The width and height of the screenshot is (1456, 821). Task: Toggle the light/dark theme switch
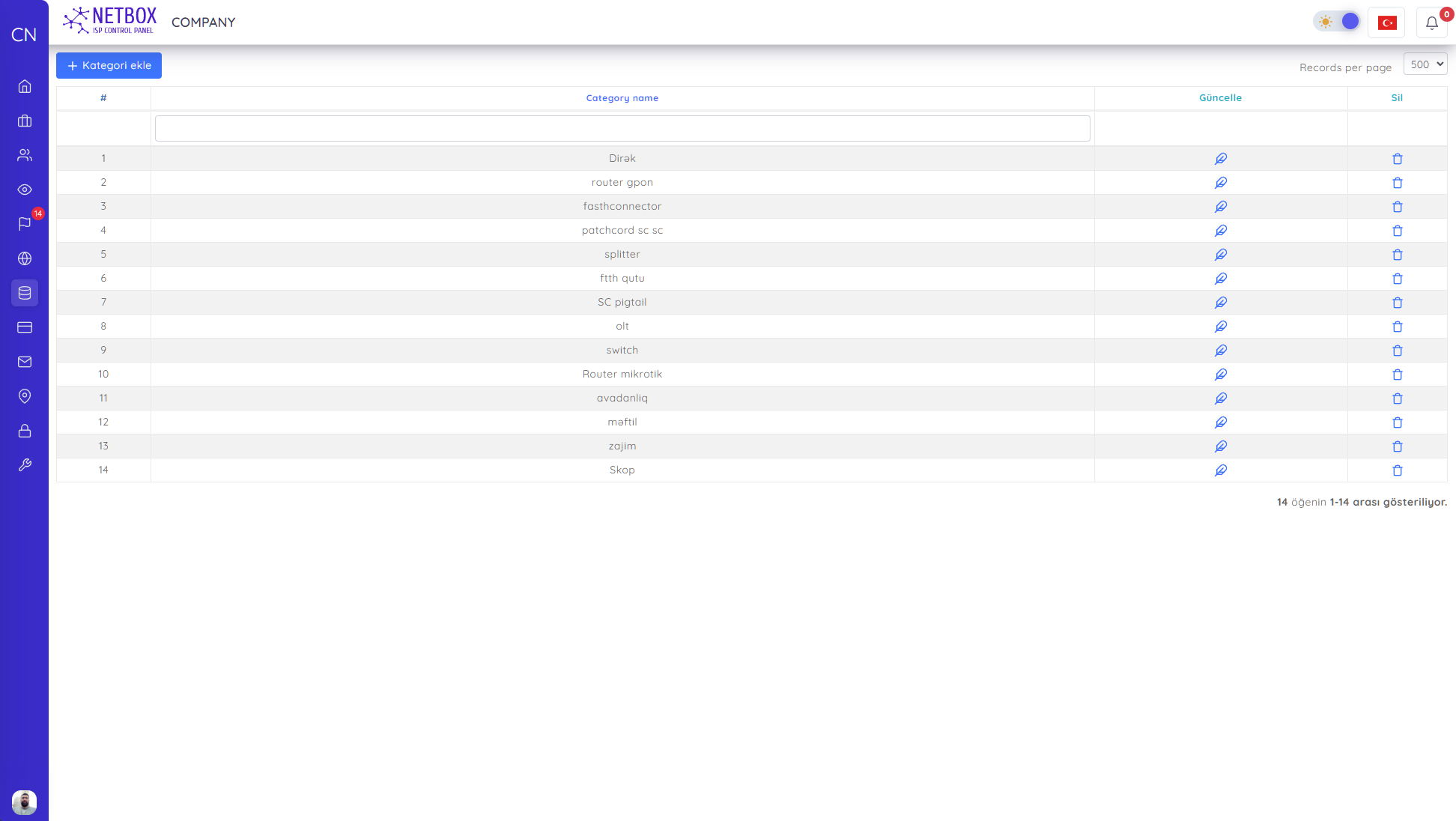pos(1338,22)
